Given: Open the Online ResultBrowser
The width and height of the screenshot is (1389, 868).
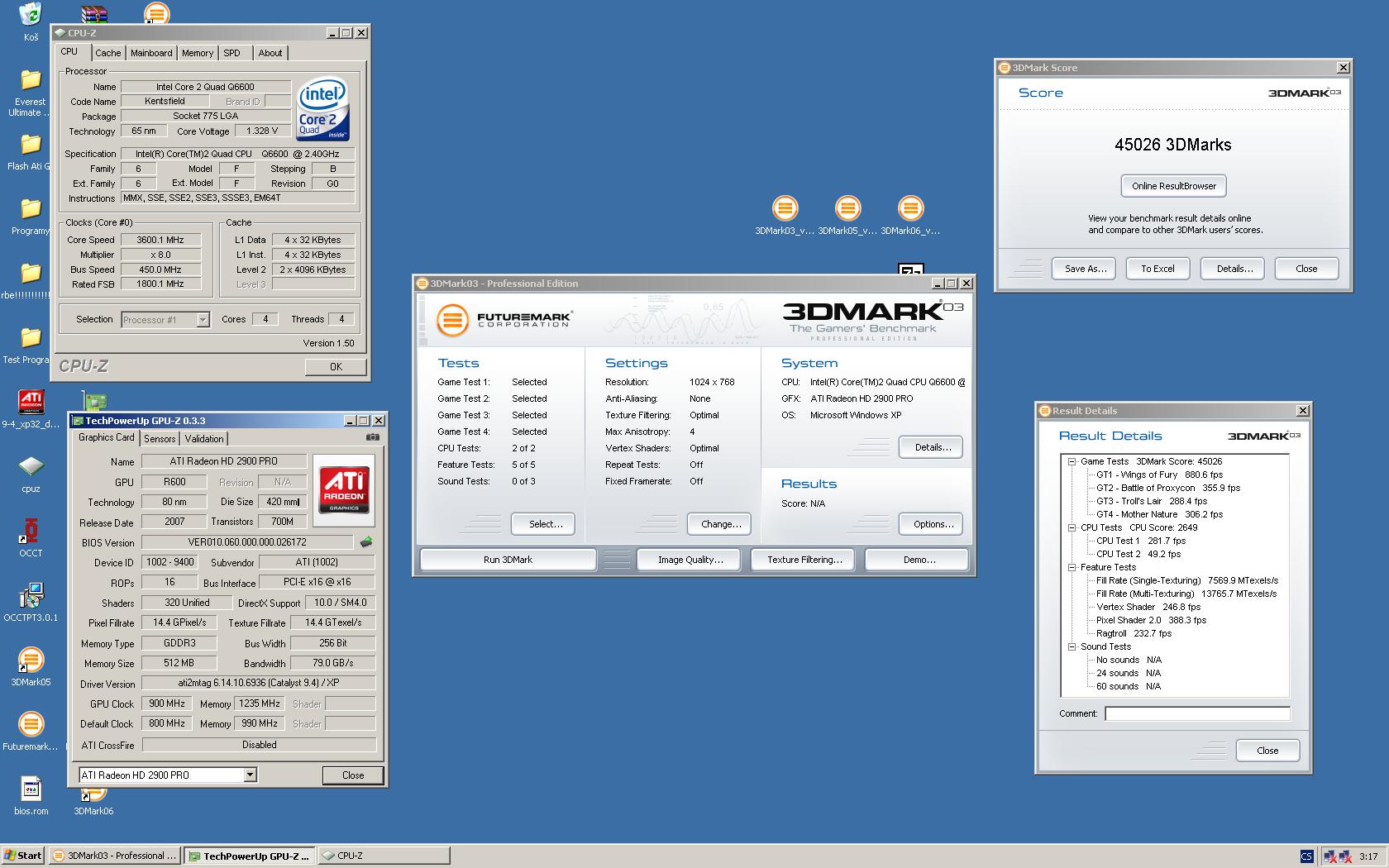Looking at the screenshot, I should click(1174, 186).
